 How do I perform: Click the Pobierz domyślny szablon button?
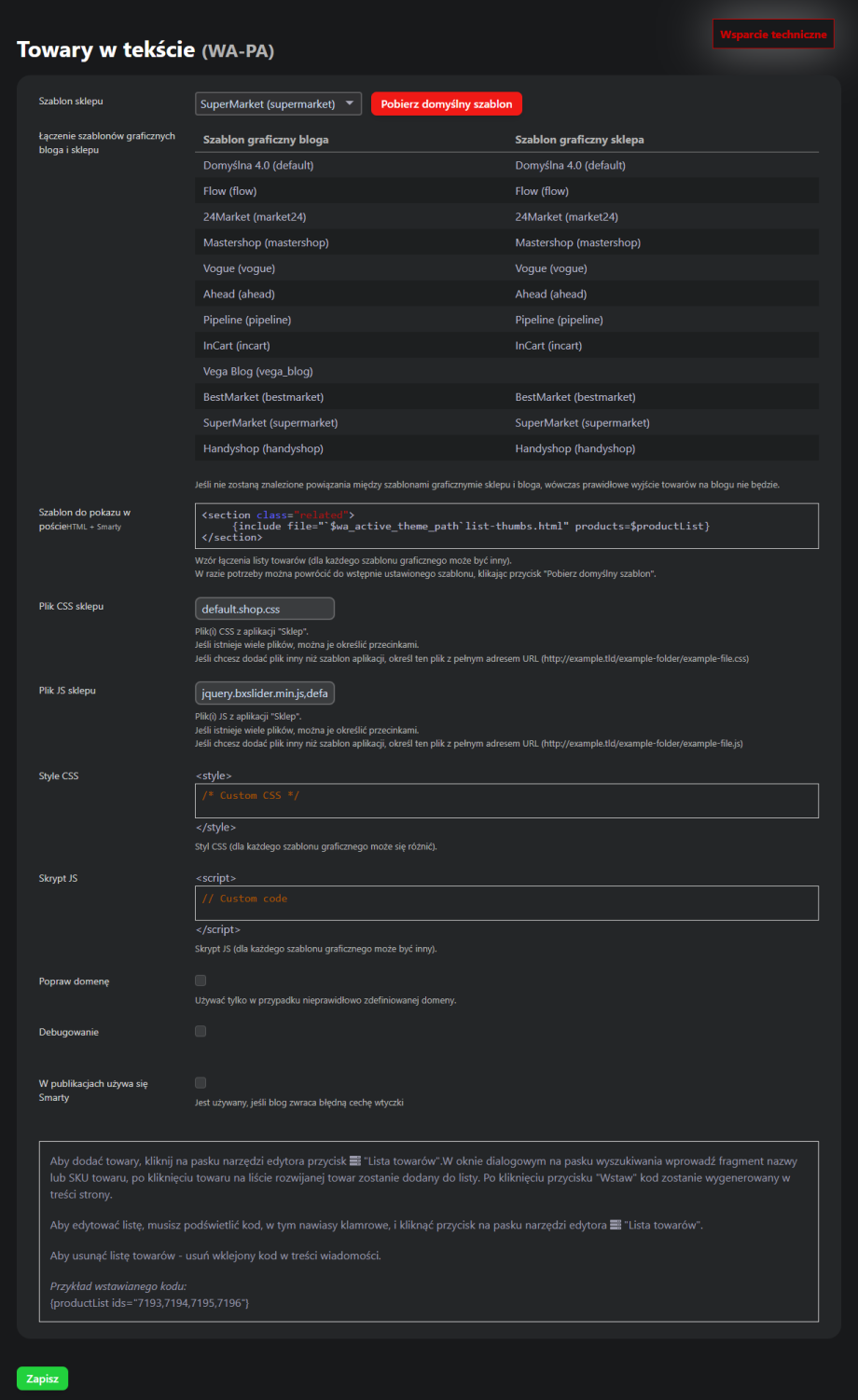click(446, 103)
